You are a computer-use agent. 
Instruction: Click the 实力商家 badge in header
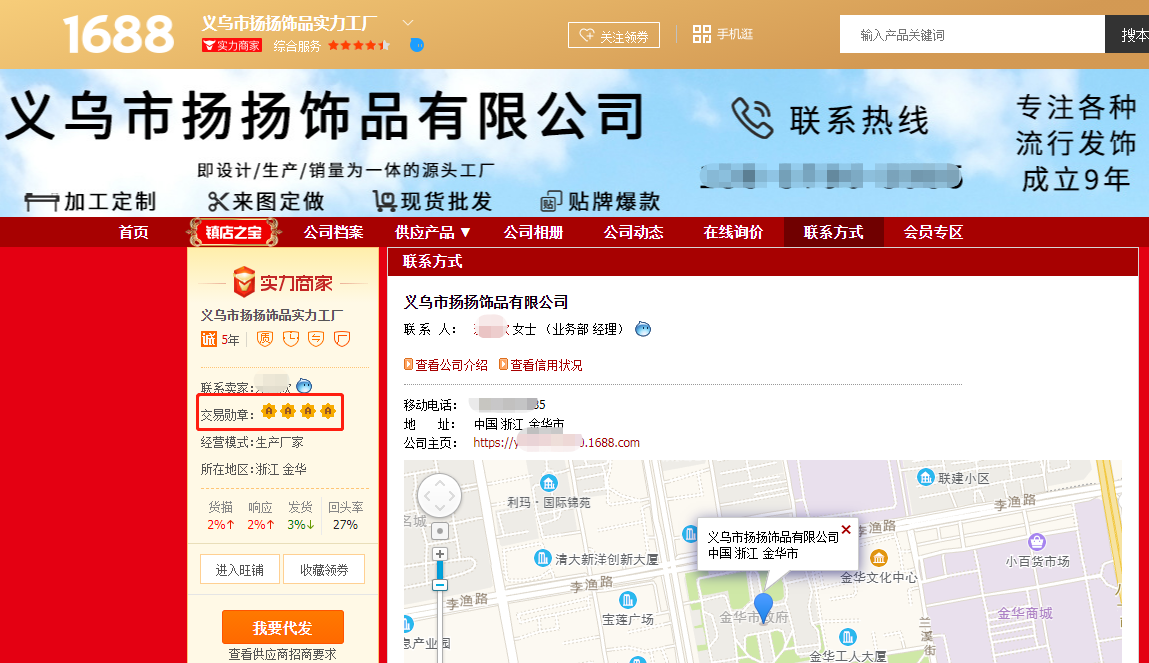coord(232,45)
